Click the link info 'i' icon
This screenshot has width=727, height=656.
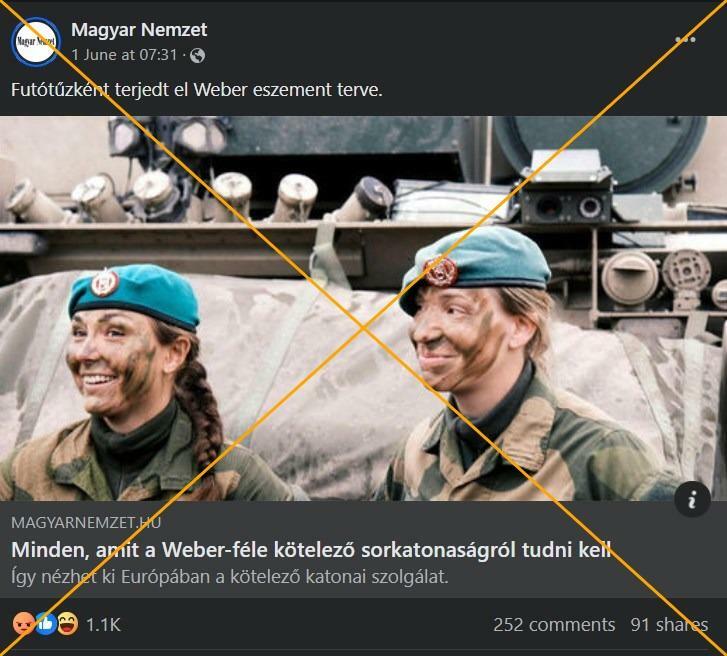pyautogui.click(x=692, y=500)
